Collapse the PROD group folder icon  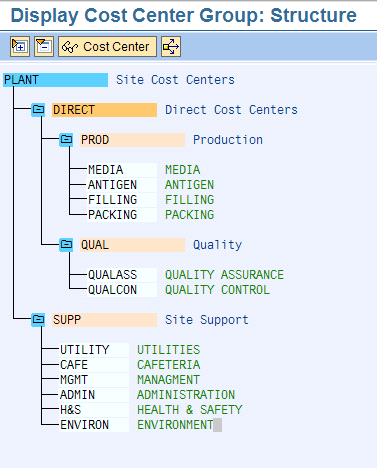click(x=66, y=140)
